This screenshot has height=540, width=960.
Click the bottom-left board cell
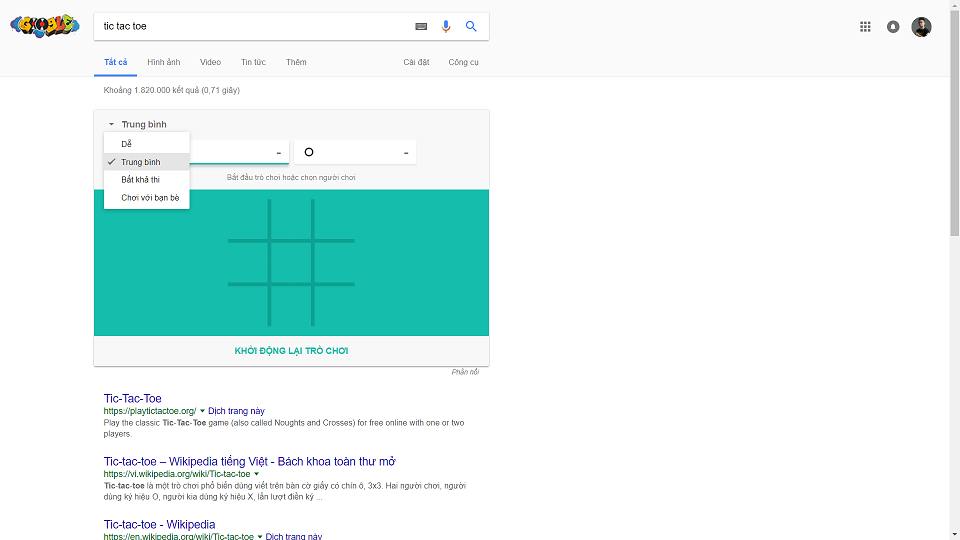pos(248,306)
